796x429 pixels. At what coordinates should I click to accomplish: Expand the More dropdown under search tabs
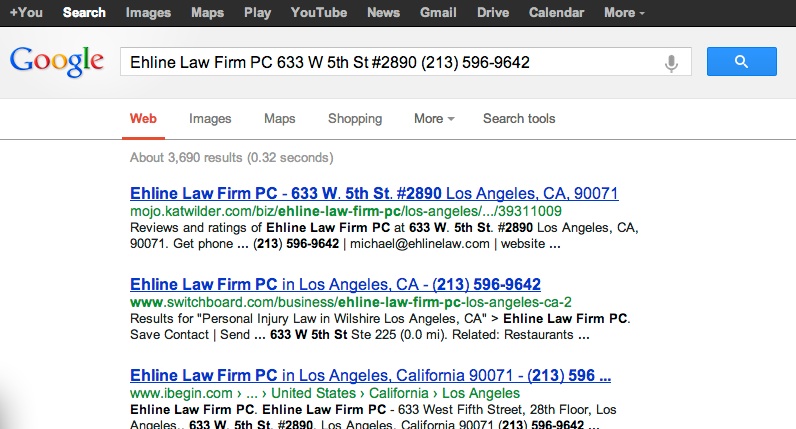(x=434, y=118)
